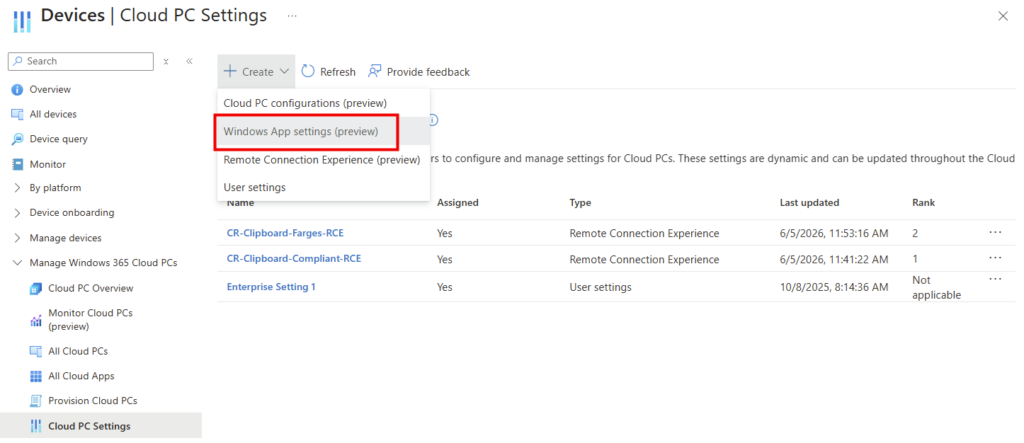Image resolution: width=1024 pixels, height=443 pixels.
Task: Collapse Manage Windows 365 Cloud PCs section
Action: coord(18,263)
